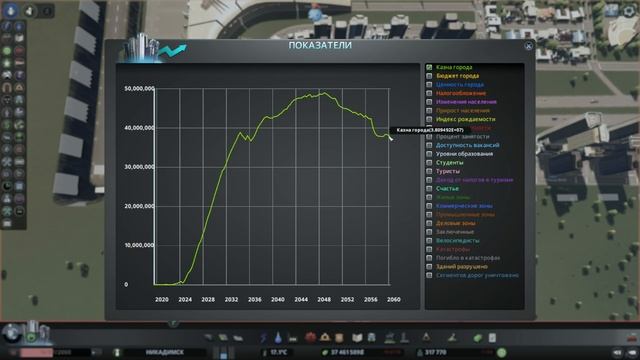Viewport: 640px width, 360px height.
Task: Select the moon-shaped info view icon
Action: (7, 186)
